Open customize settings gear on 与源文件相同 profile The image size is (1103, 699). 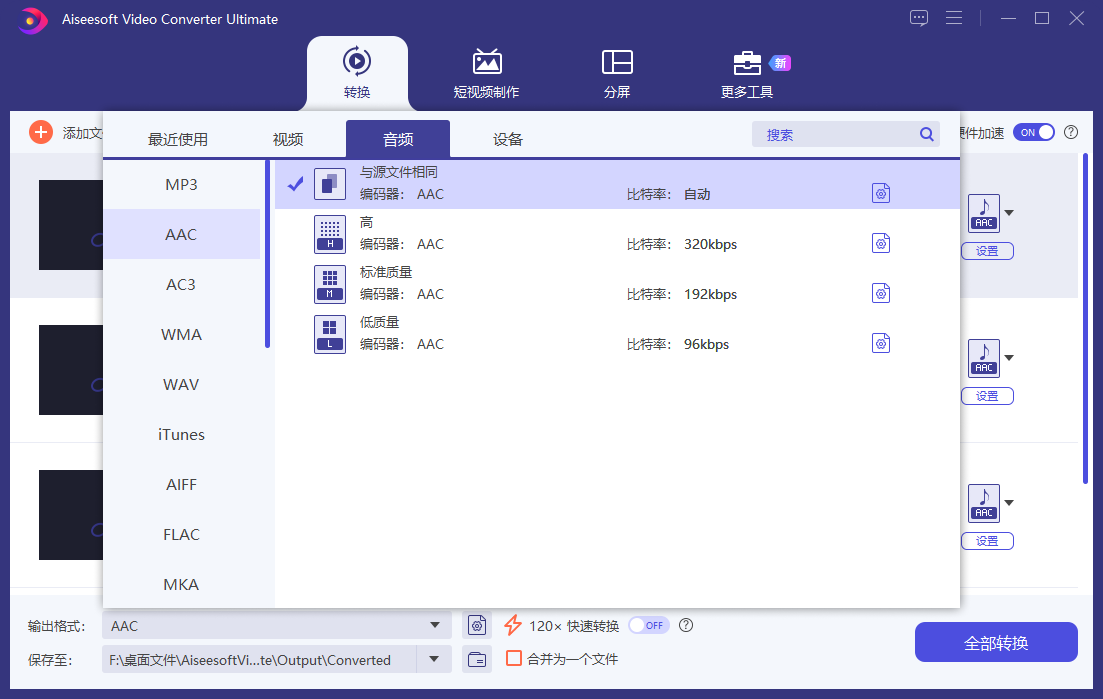(881, 192)
